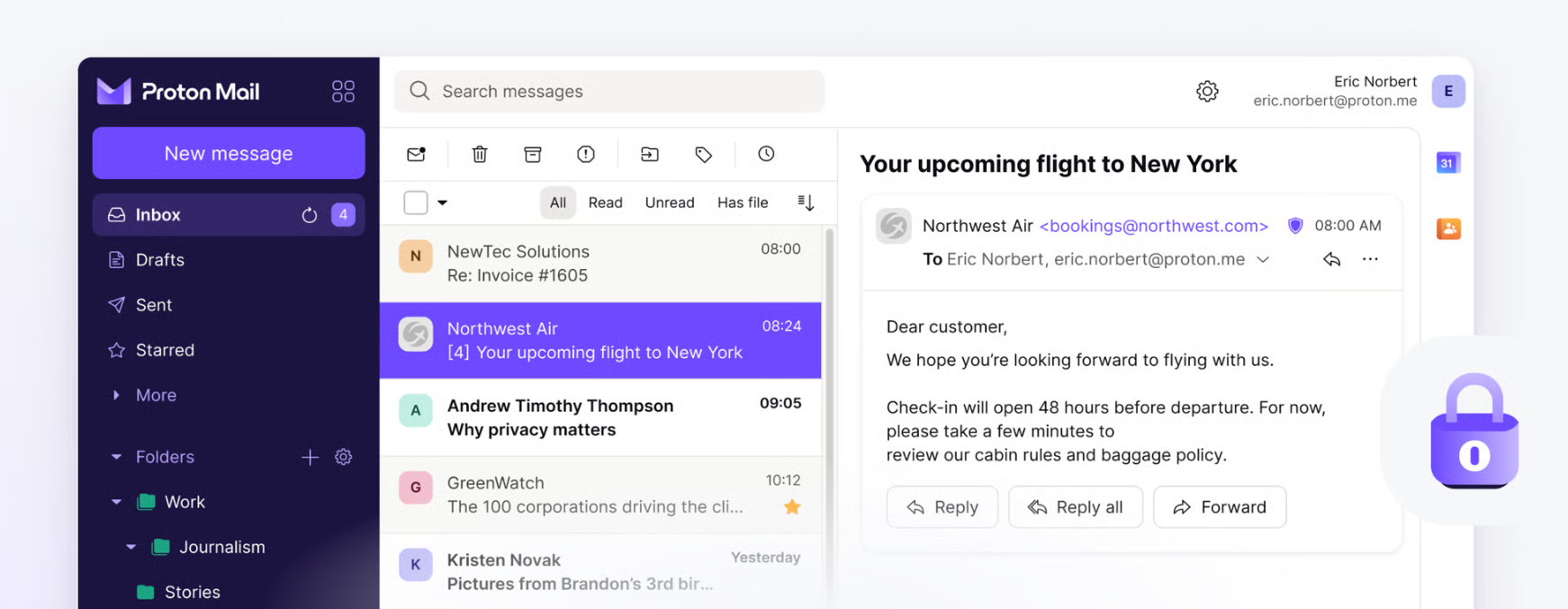Archive the selected message

533,154
